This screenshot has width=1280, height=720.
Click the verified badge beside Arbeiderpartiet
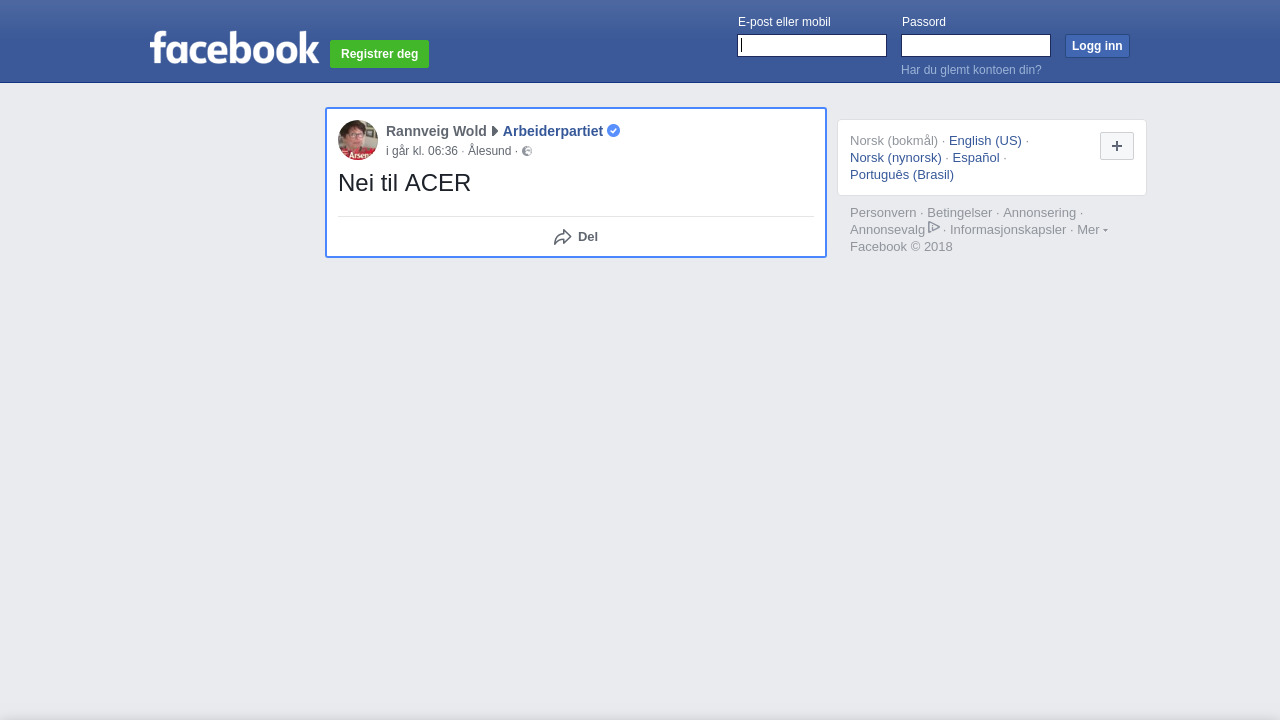pos(614,131)
